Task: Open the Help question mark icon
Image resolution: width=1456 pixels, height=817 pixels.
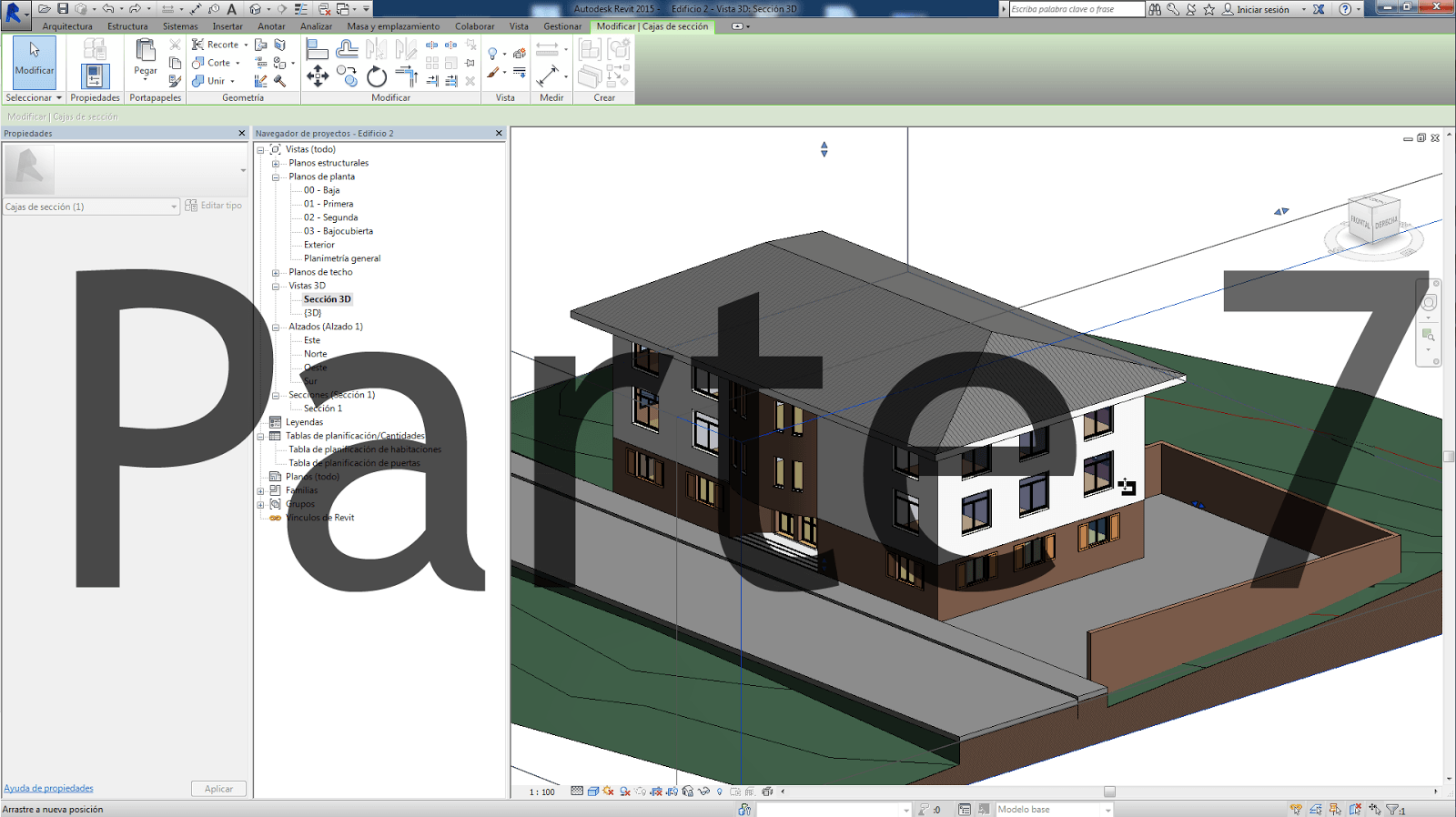Action: [1345, 9]
